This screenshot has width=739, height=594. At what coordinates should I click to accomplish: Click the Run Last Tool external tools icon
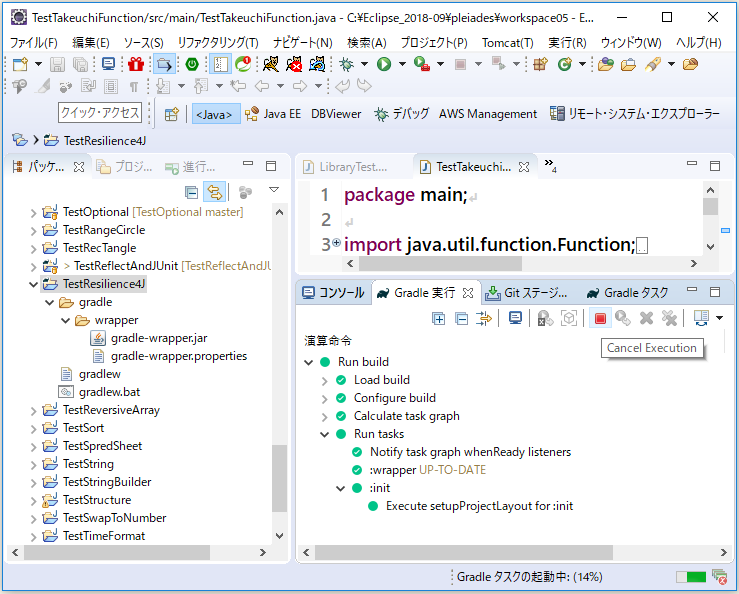click(421, 64)
